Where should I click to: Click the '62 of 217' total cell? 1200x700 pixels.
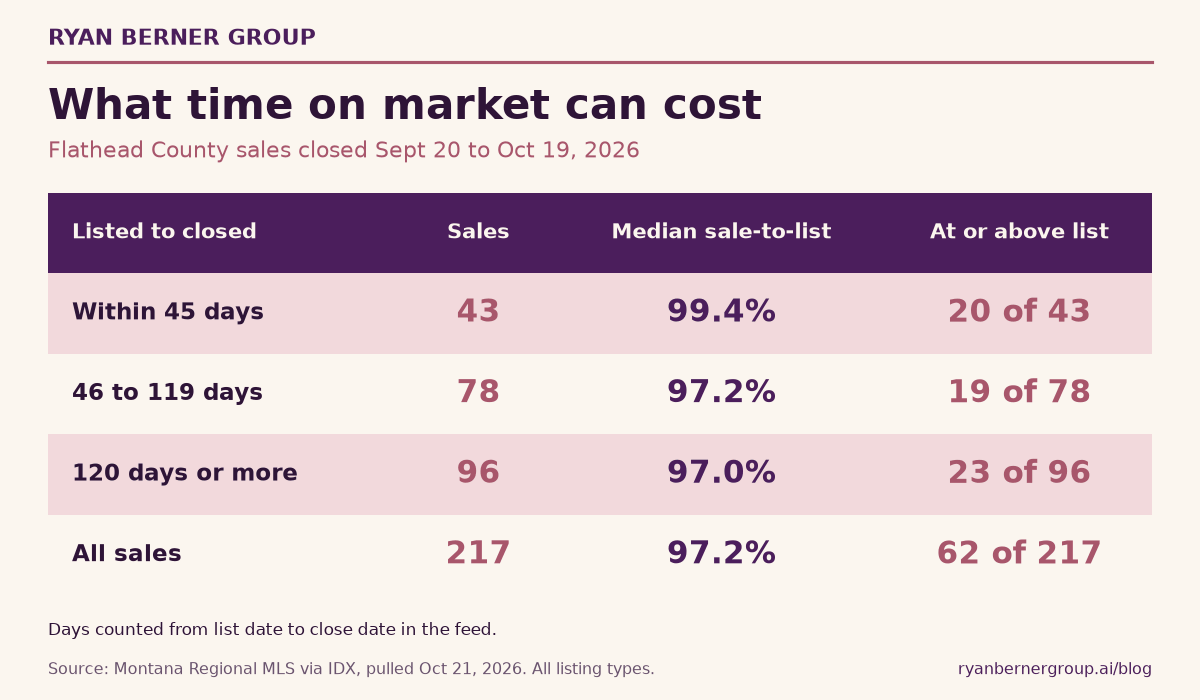(1019, 554)
